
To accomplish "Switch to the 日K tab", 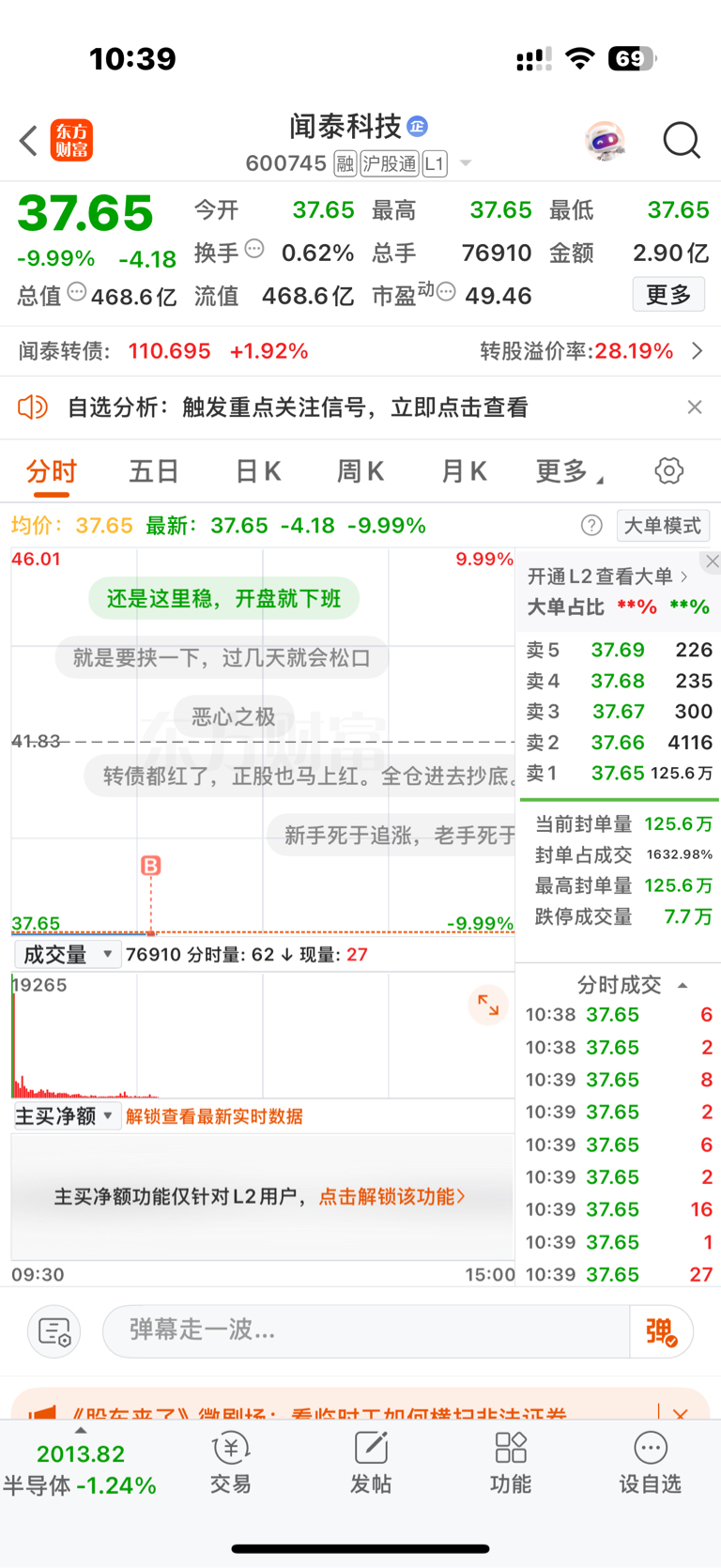I will click(x=257, y=471).
